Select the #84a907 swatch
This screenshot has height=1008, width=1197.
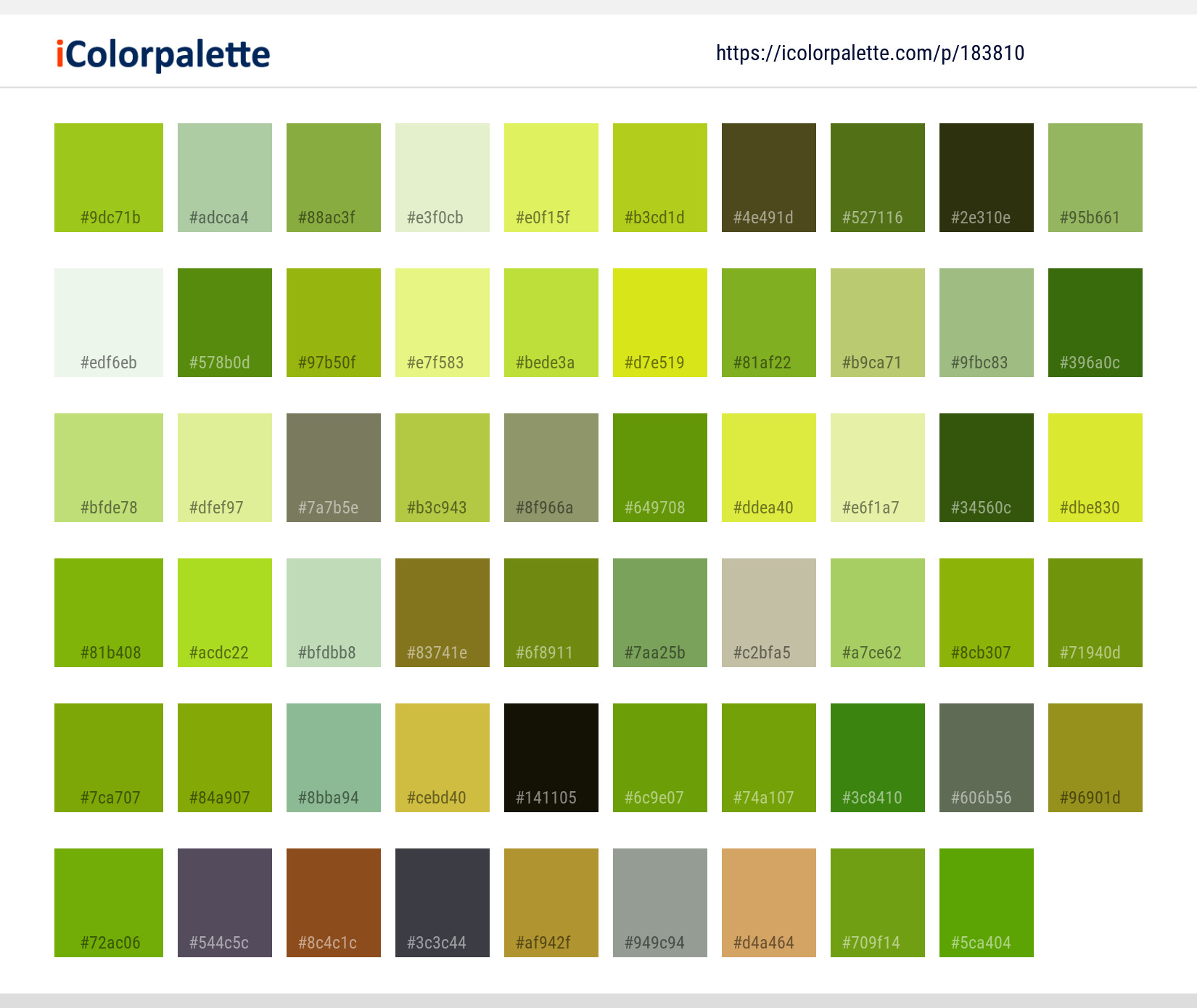(225, 758)
